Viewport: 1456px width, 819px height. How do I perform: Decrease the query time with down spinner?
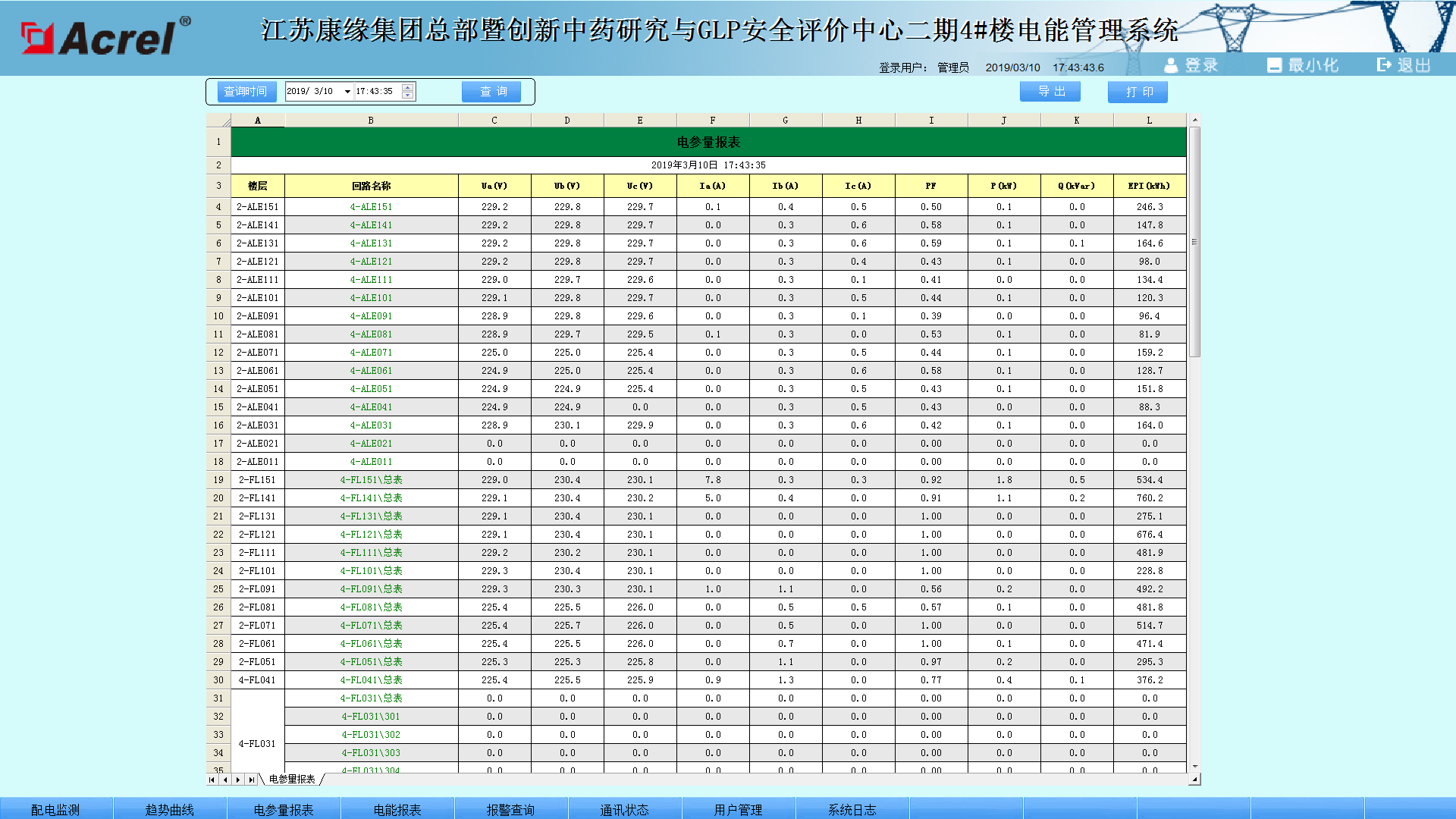408,96
